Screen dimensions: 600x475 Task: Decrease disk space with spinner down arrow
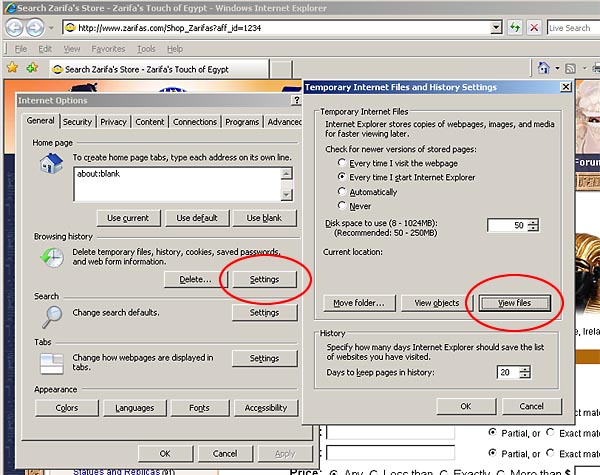click(x=533, y=228)
